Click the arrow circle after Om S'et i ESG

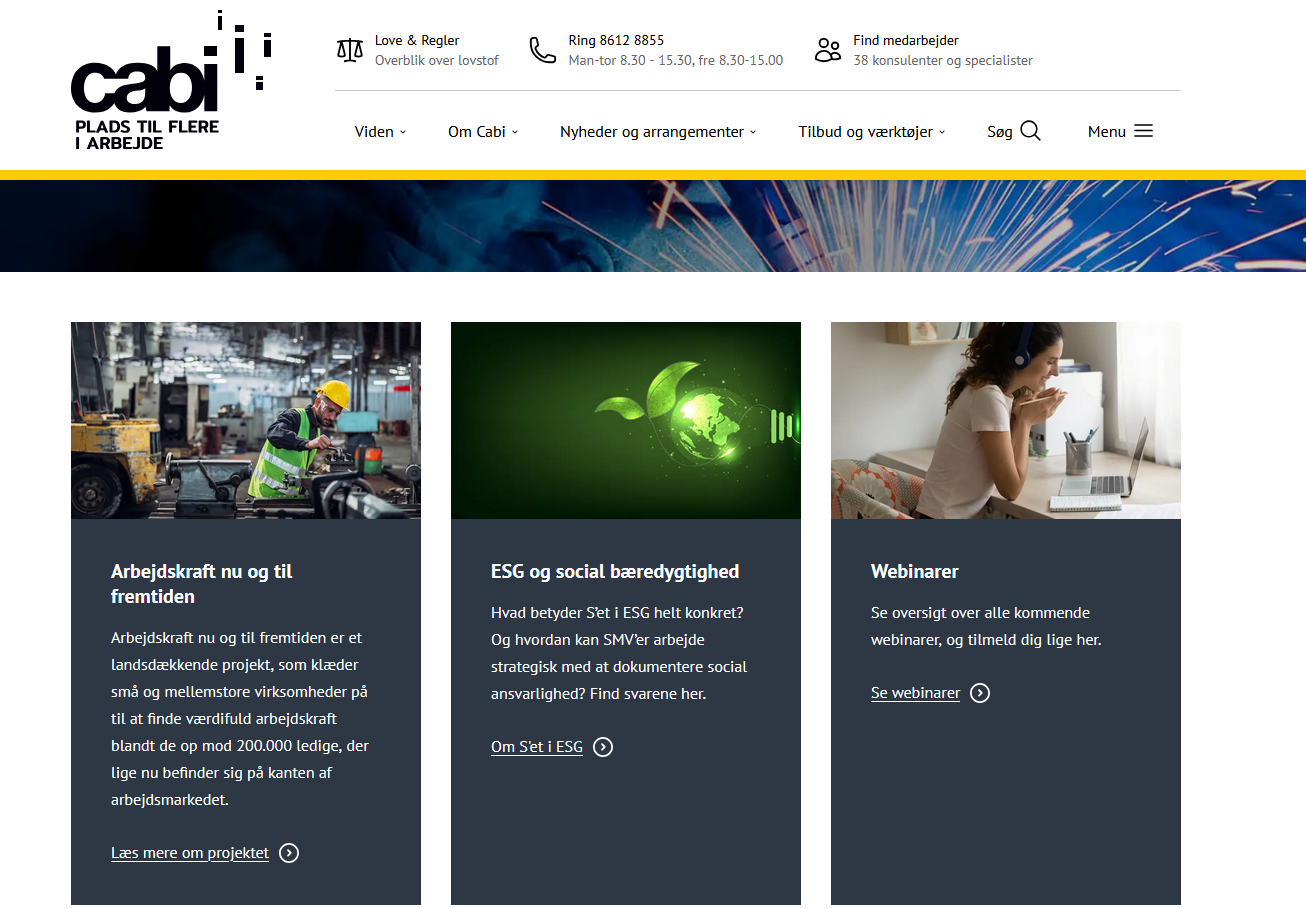click(x=603, y=747)
